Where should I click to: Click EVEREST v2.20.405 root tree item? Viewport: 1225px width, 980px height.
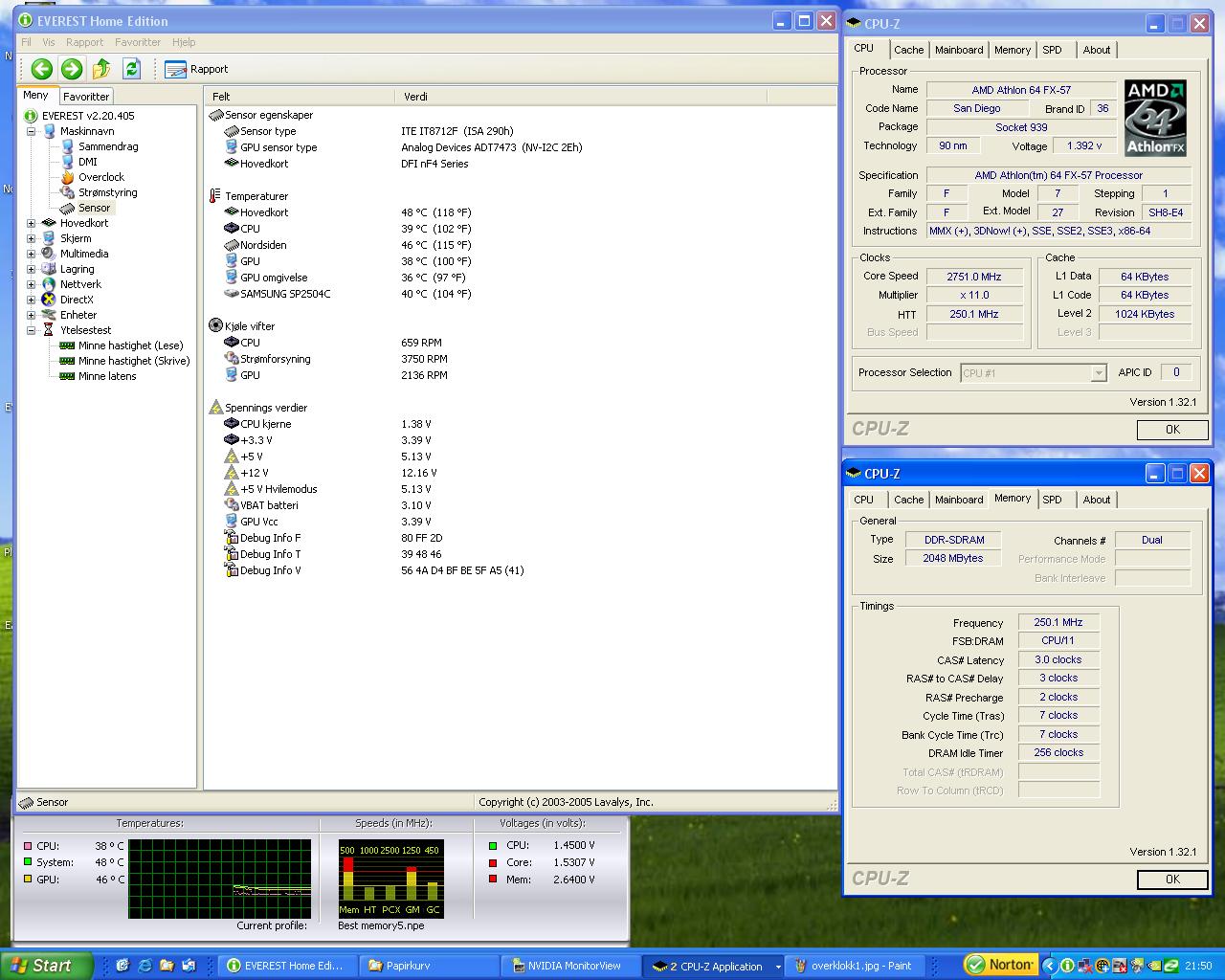coord(88,116)
